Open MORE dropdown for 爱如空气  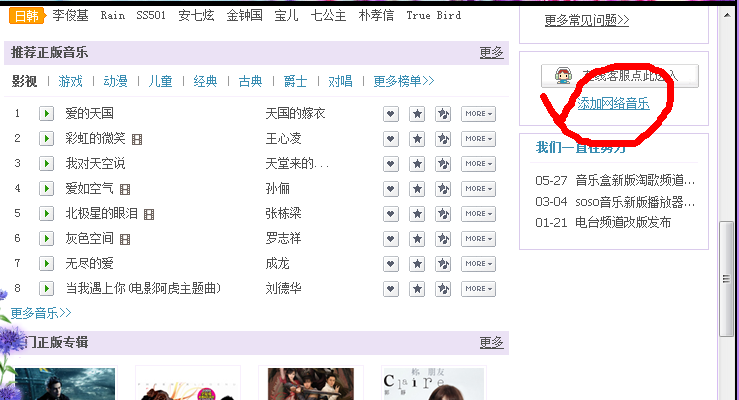click(478, 188)
